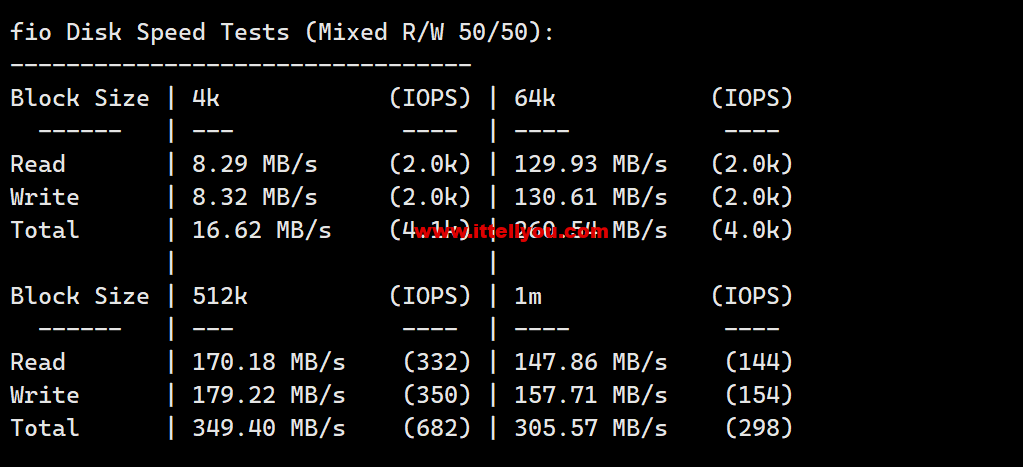The image size is (1023, 467).
Task: Select the 4k block size header
Action: click(x=206, y=98)
